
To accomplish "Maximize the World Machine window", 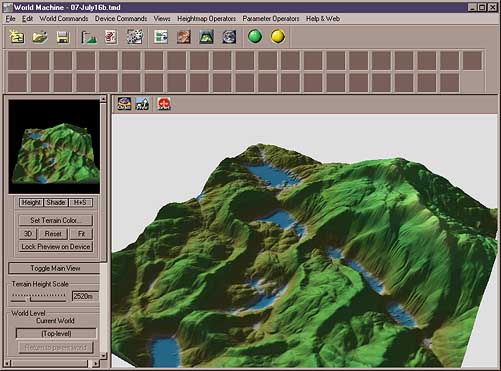I will pyautogui.click(x=482, y=7).
